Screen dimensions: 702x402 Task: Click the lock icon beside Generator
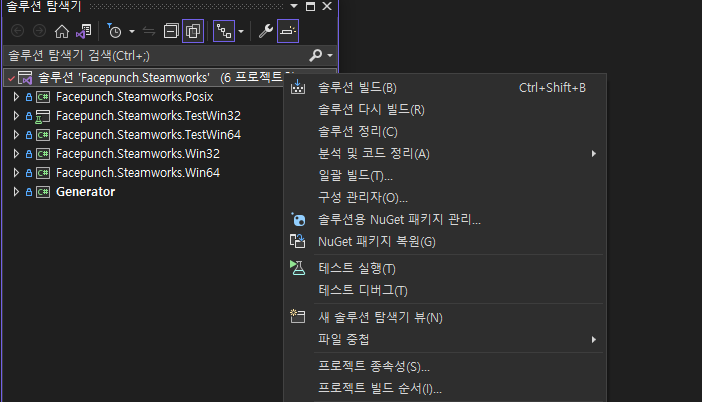(x=29, y=192)
